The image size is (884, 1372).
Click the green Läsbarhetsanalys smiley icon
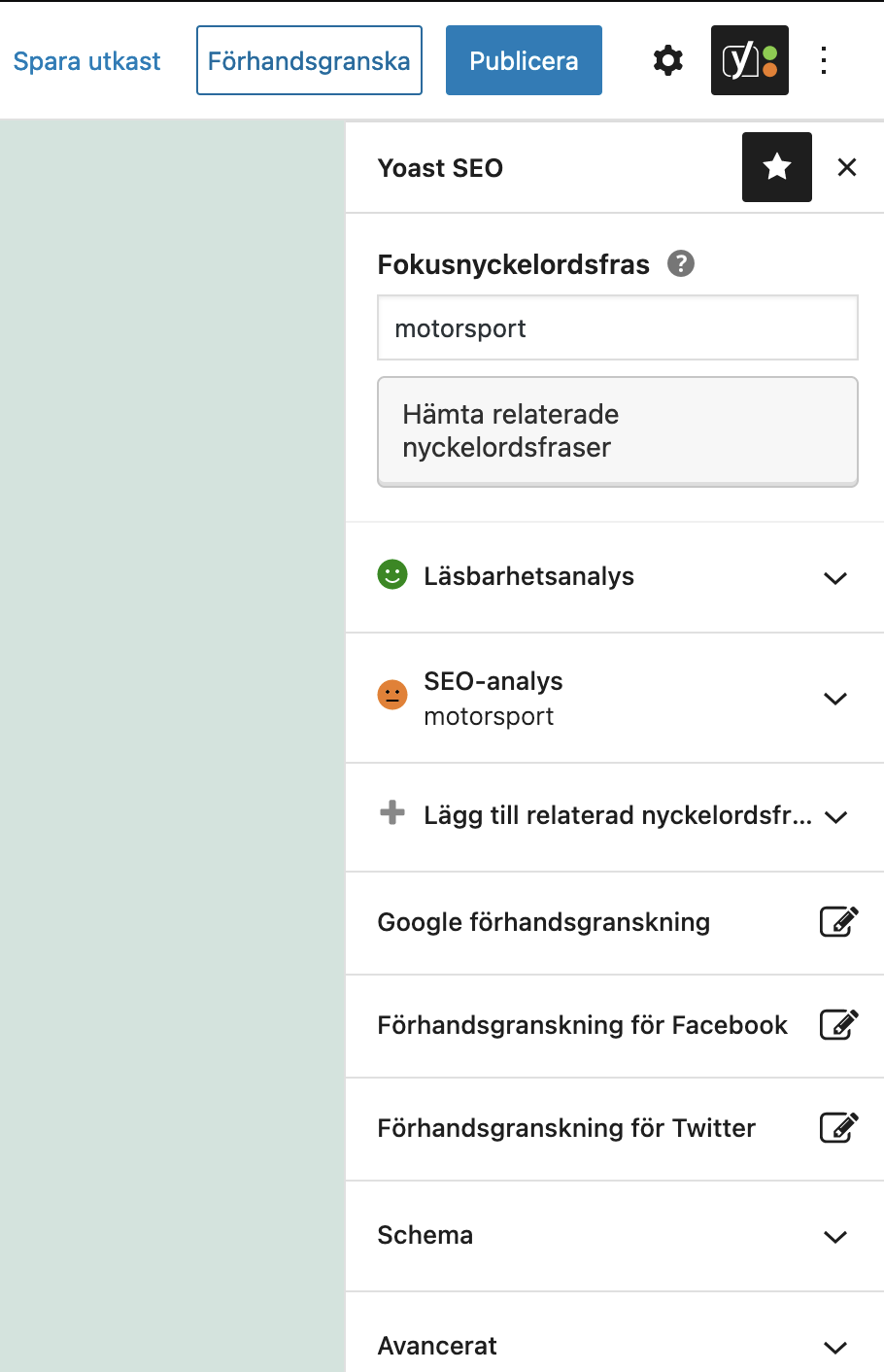[x=391, y=575]
